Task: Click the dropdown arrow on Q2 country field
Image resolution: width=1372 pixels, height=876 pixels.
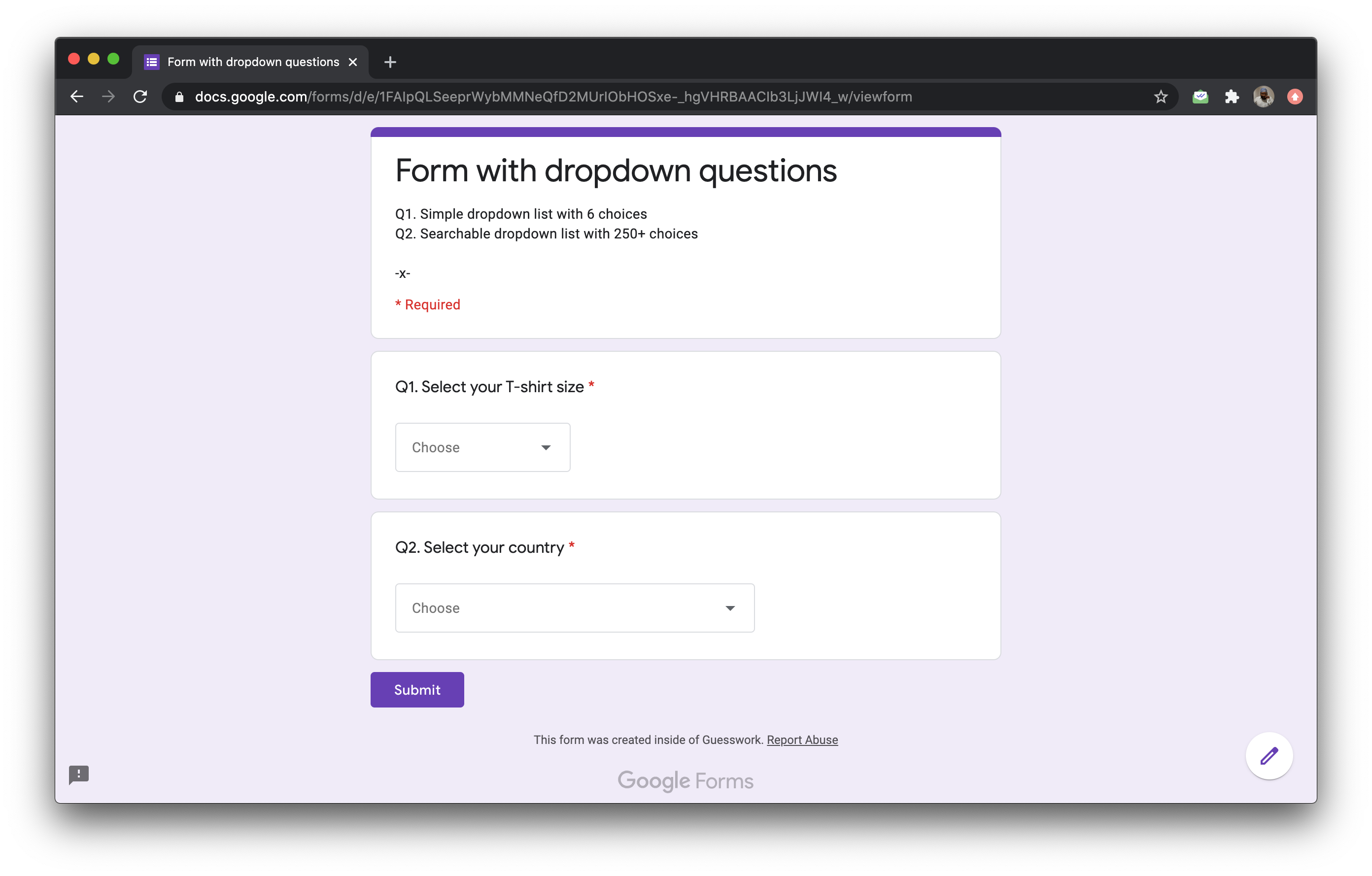Action: 730,607
